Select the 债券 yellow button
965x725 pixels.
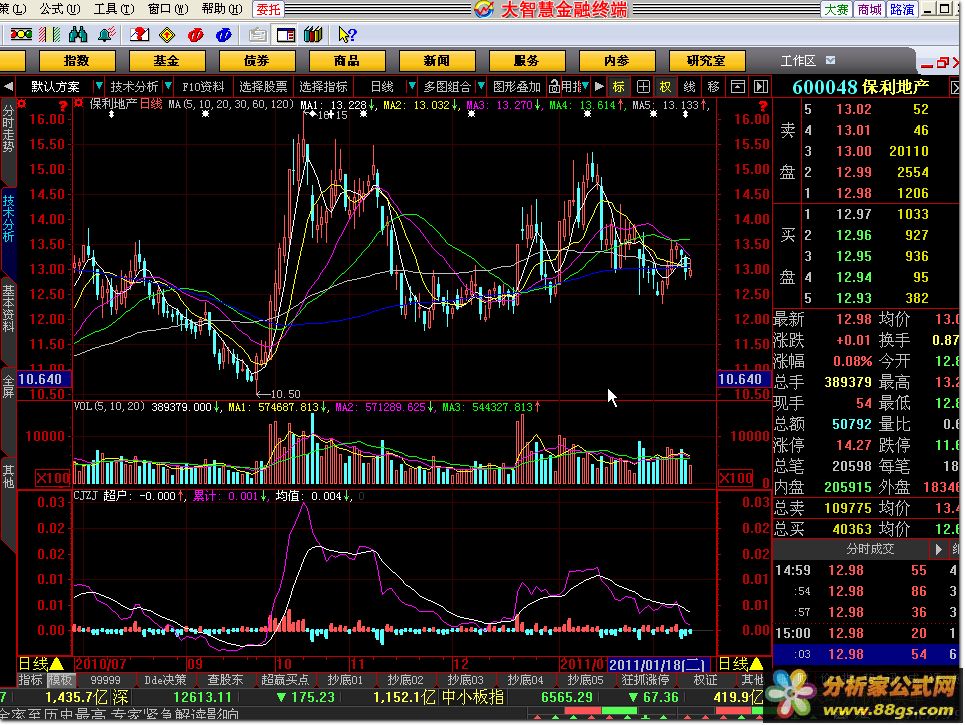click(x=257, y=60)
